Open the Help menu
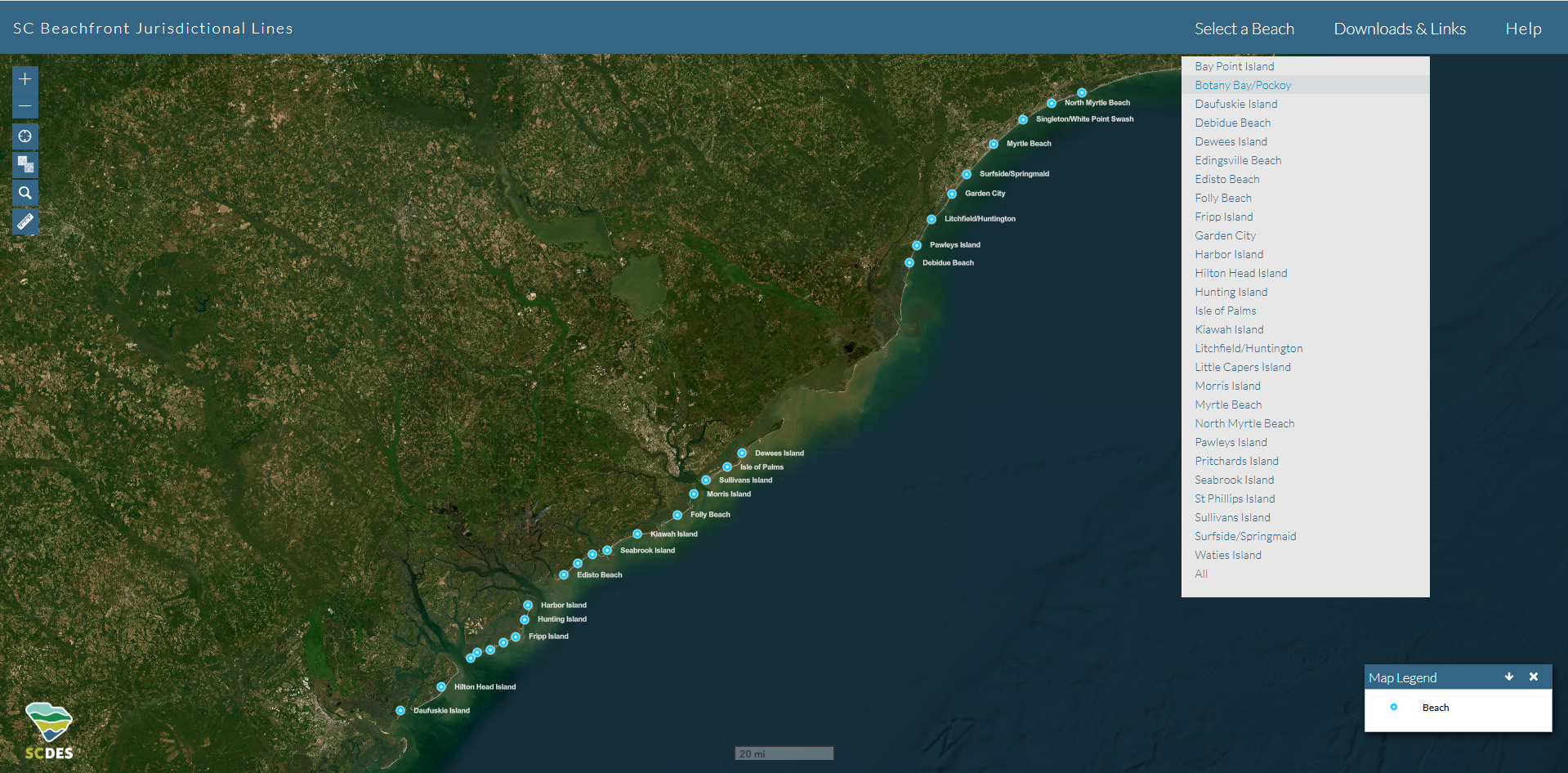The width and height of the screenshot is (1568, 773). [1523, 29]
